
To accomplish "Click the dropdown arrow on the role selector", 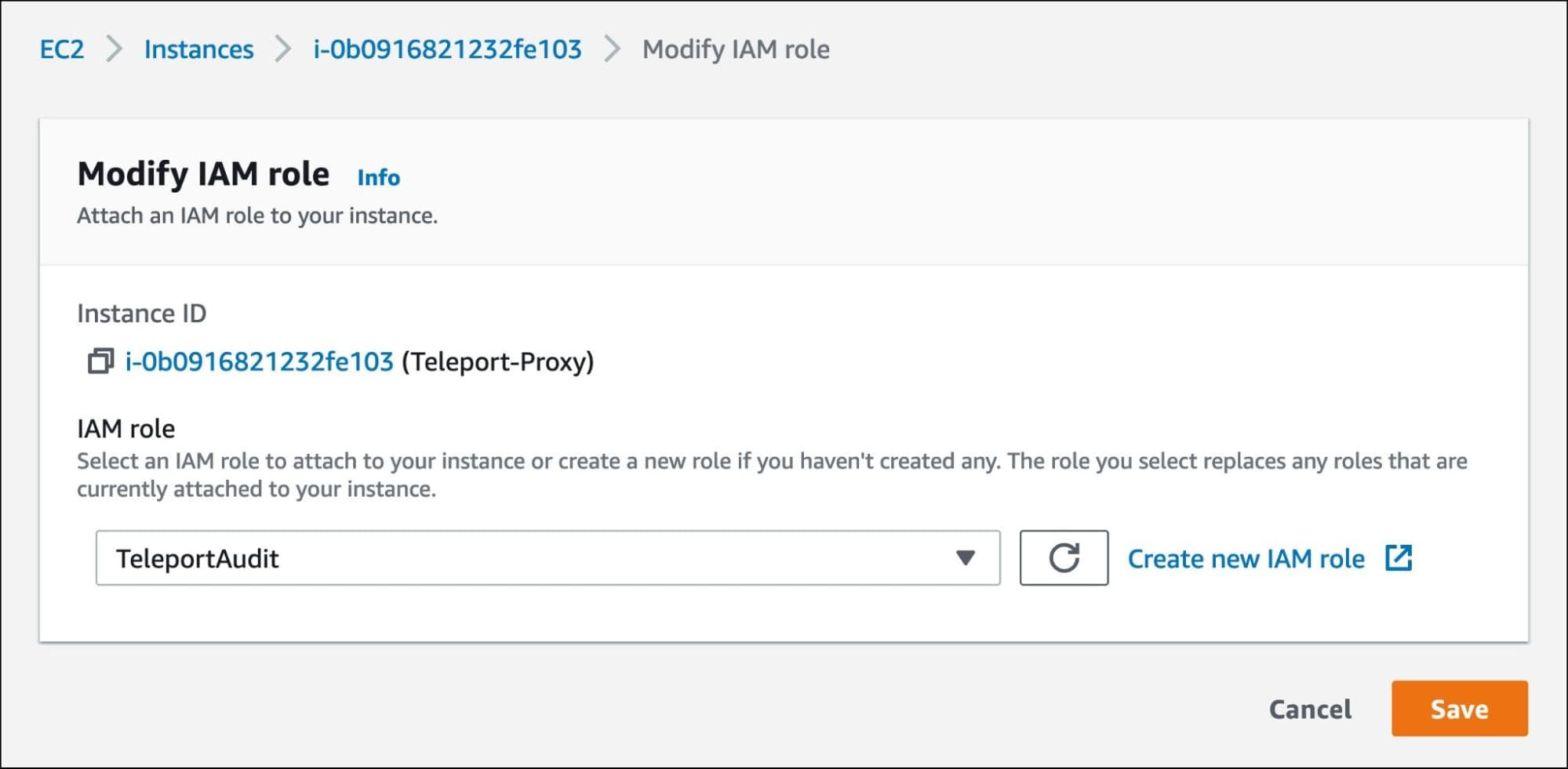I will pyautogui.click(x=966, y=558).
